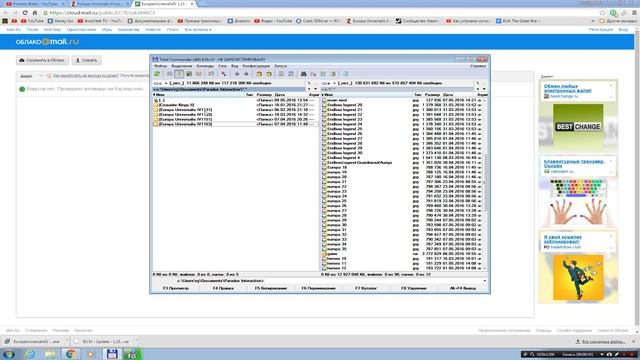Expand the command line history dropdown
This screenshot has height=360, width=640.
pyautogui.click(x=484, y=281)
